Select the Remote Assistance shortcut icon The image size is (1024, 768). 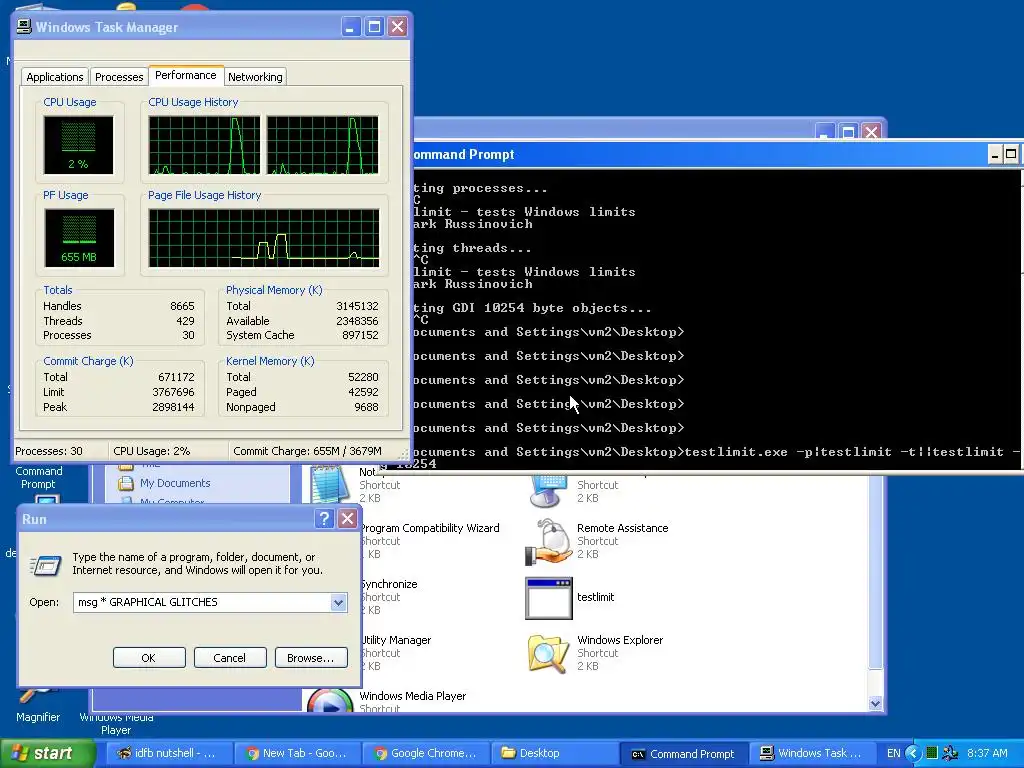click(x=549, y=542)
